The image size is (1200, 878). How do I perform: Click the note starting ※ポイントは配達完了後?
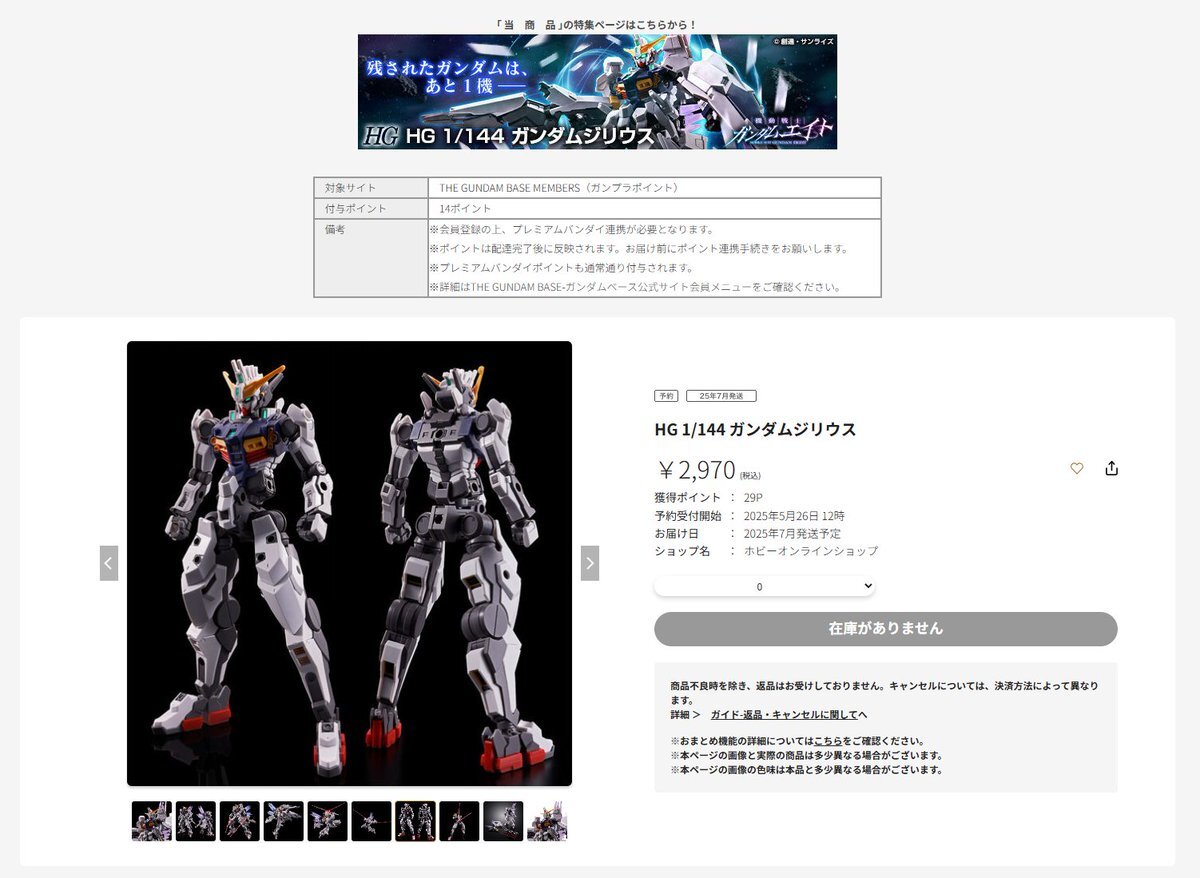coord(639,249)
